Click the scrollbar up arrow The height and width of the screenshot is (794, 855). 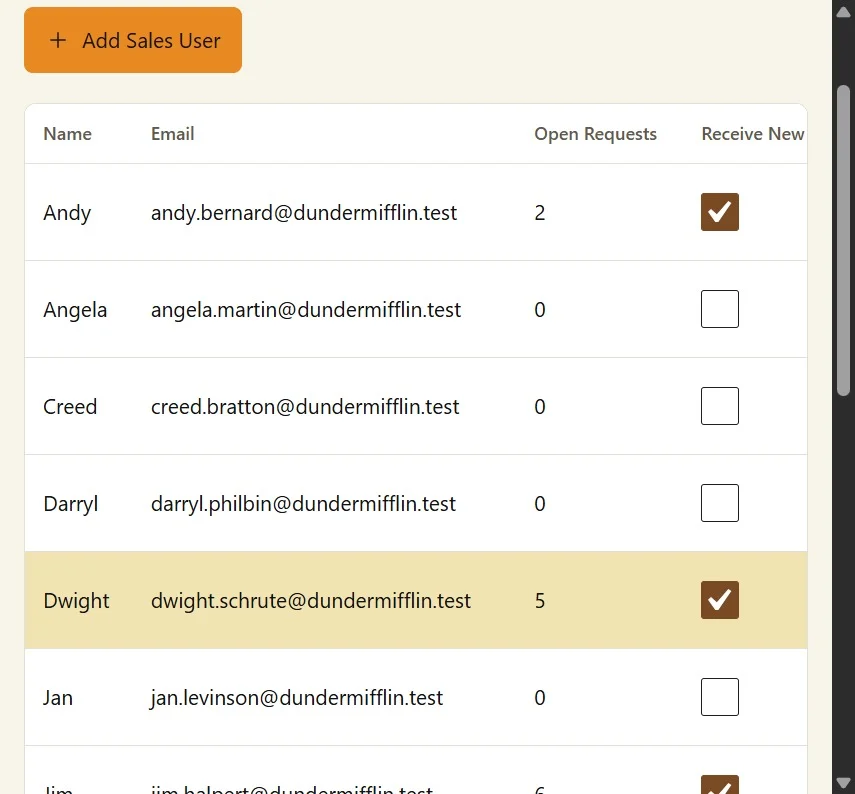pos(844,12)
